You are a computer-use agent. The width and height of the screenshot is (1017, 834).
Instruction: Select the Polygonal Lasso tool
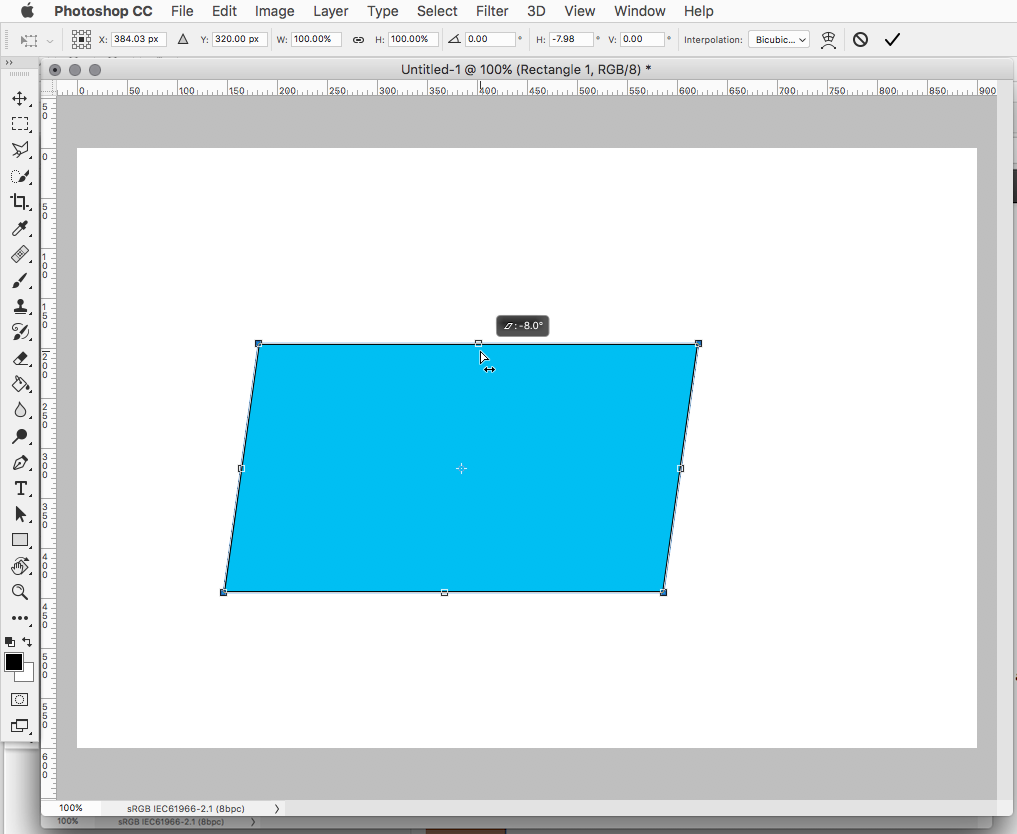(19, 150)
